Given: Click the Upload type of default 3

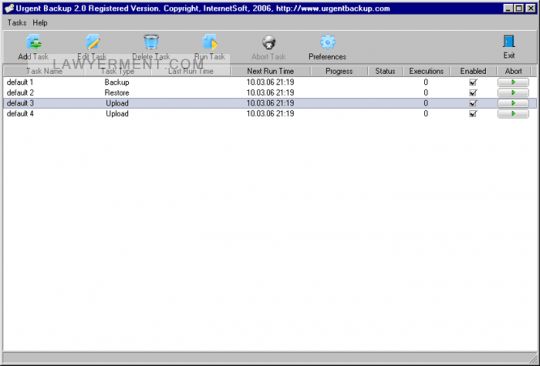Looking at the screenshot, I should click(x=117, y=103).
